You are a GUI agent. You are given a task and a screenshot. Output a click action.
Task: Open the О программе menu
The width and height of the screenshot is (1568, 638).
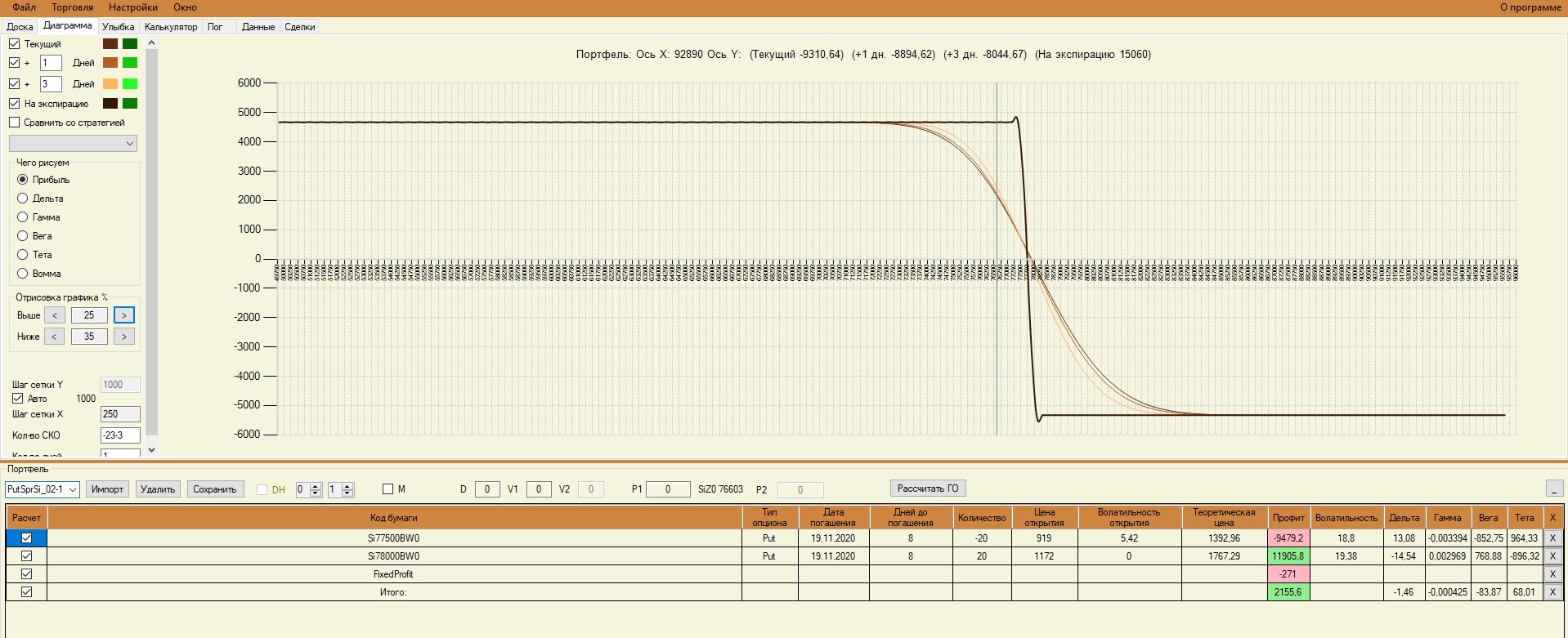click(x=1530, y=7)
